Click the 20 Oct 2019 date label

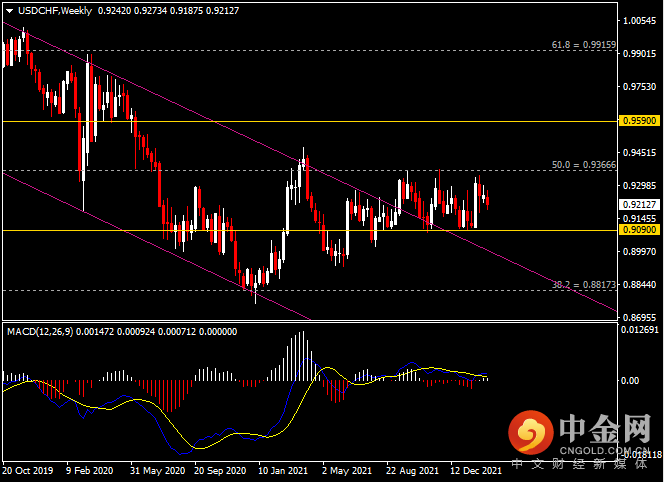click(x=28, y=471)
